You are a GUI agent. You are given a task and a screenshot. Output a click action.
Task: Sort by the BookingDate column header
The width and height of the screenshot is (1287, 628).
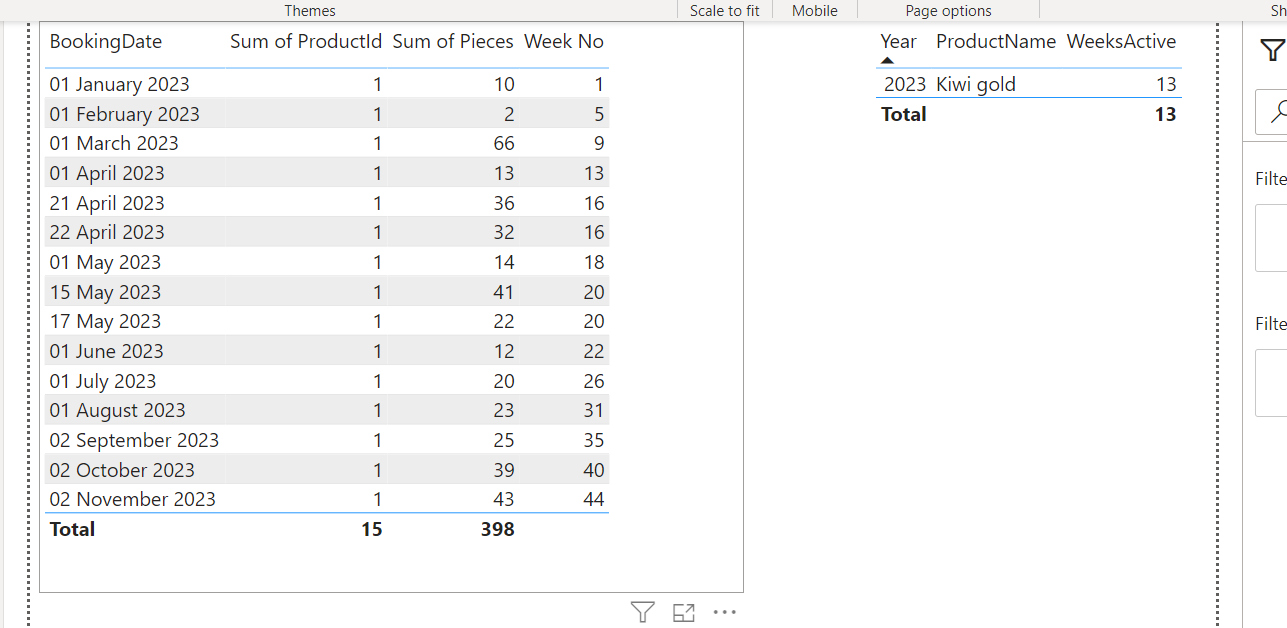(x=106, y=42)
